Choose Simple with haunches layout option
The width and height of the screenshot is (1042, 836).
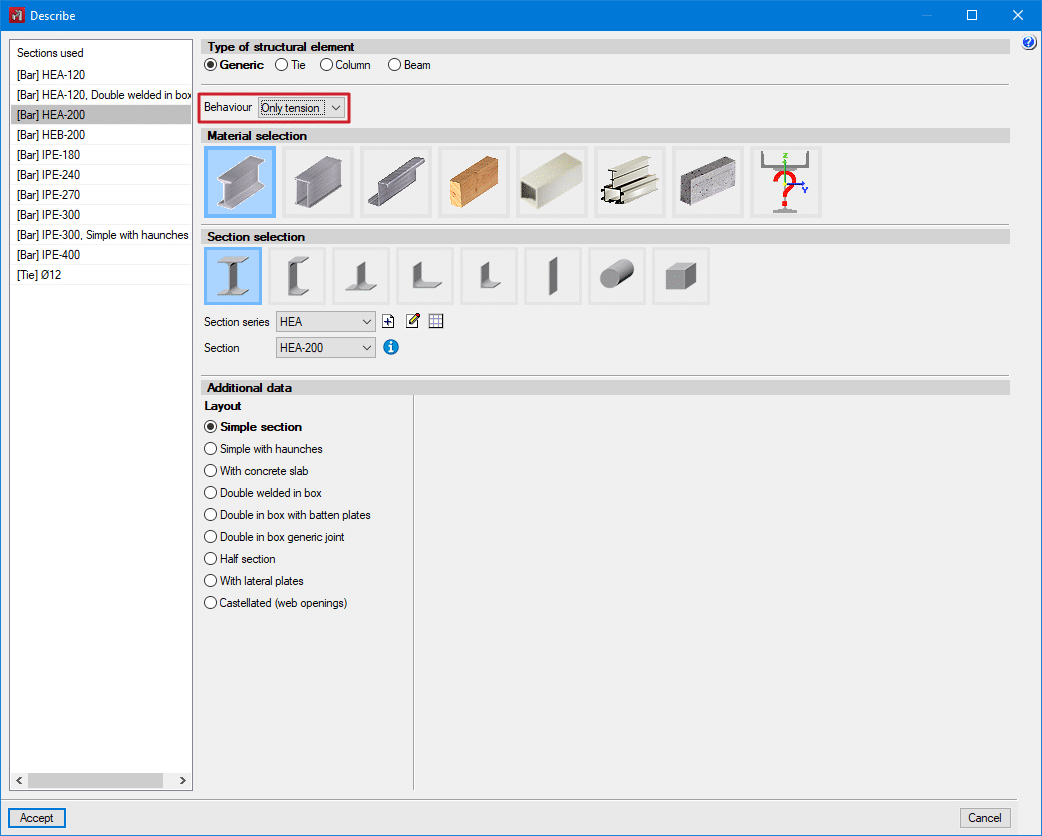pos(211,449)
